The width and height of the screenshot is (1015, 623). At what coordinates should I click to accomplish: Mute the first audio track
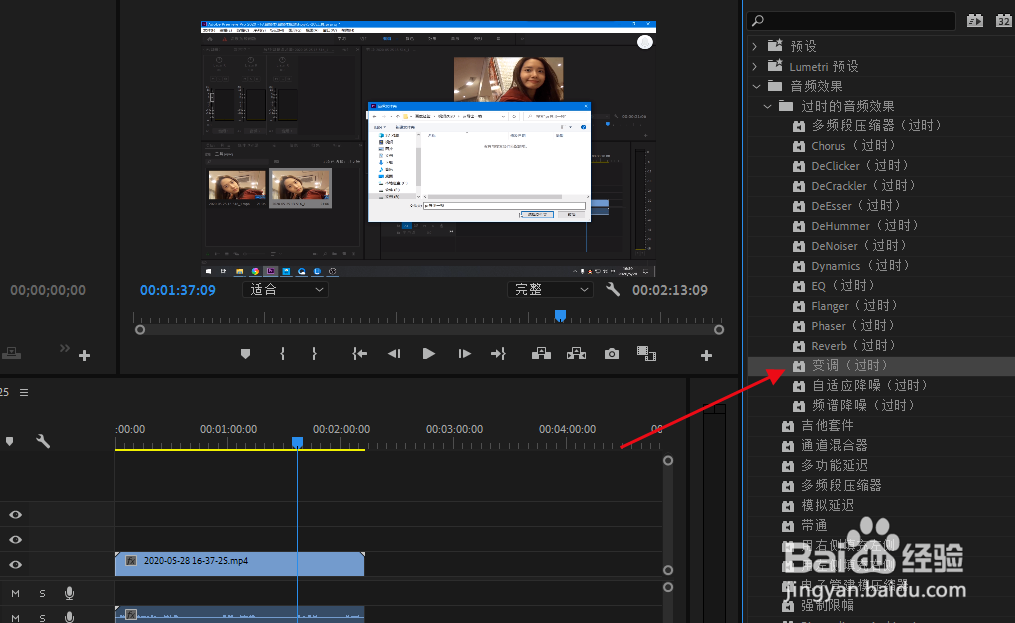pos(15,593)
